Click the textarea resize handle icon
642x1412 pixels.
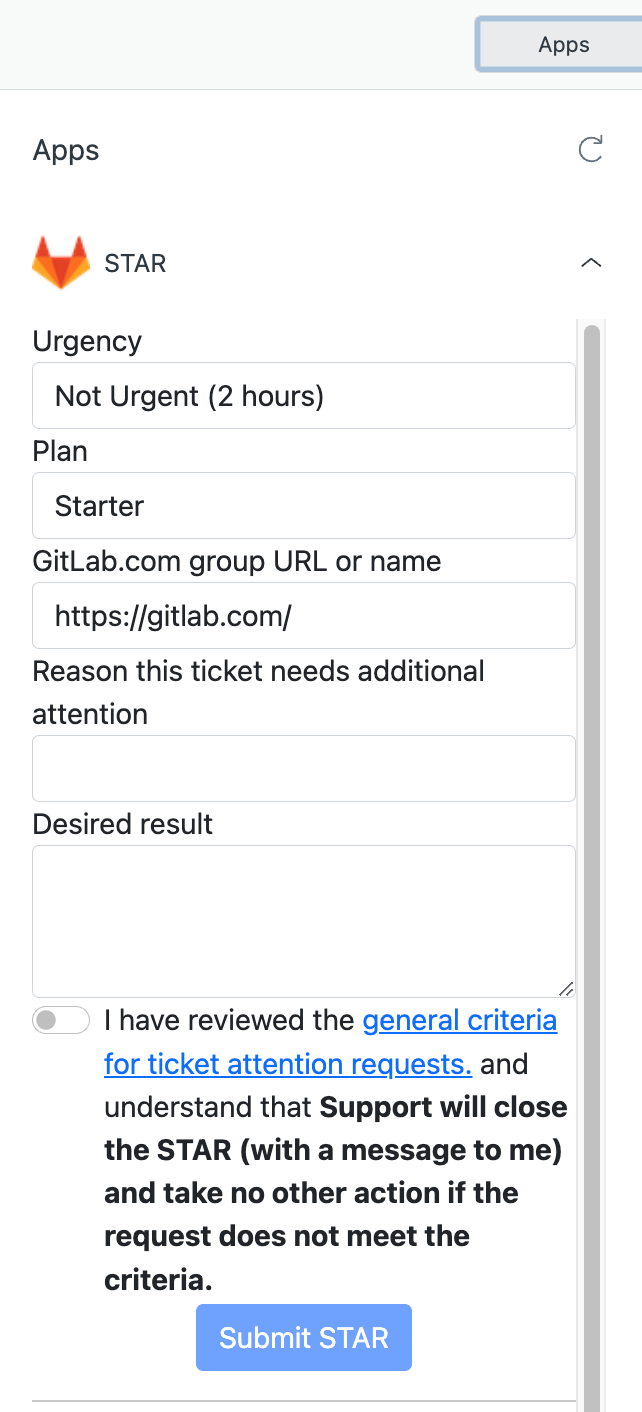568,988
